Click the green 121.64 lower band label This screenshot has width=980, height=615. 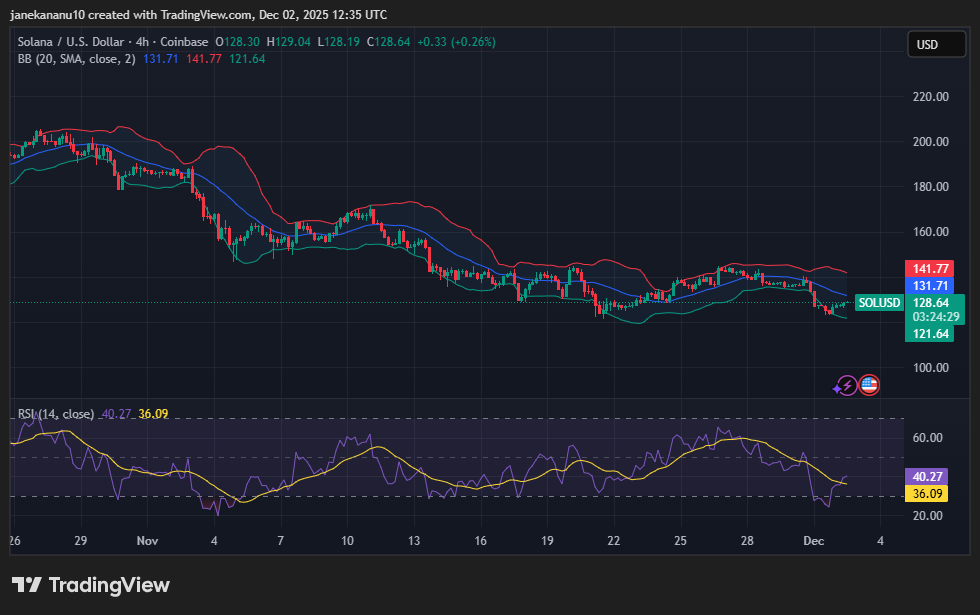tap(931, 333)
